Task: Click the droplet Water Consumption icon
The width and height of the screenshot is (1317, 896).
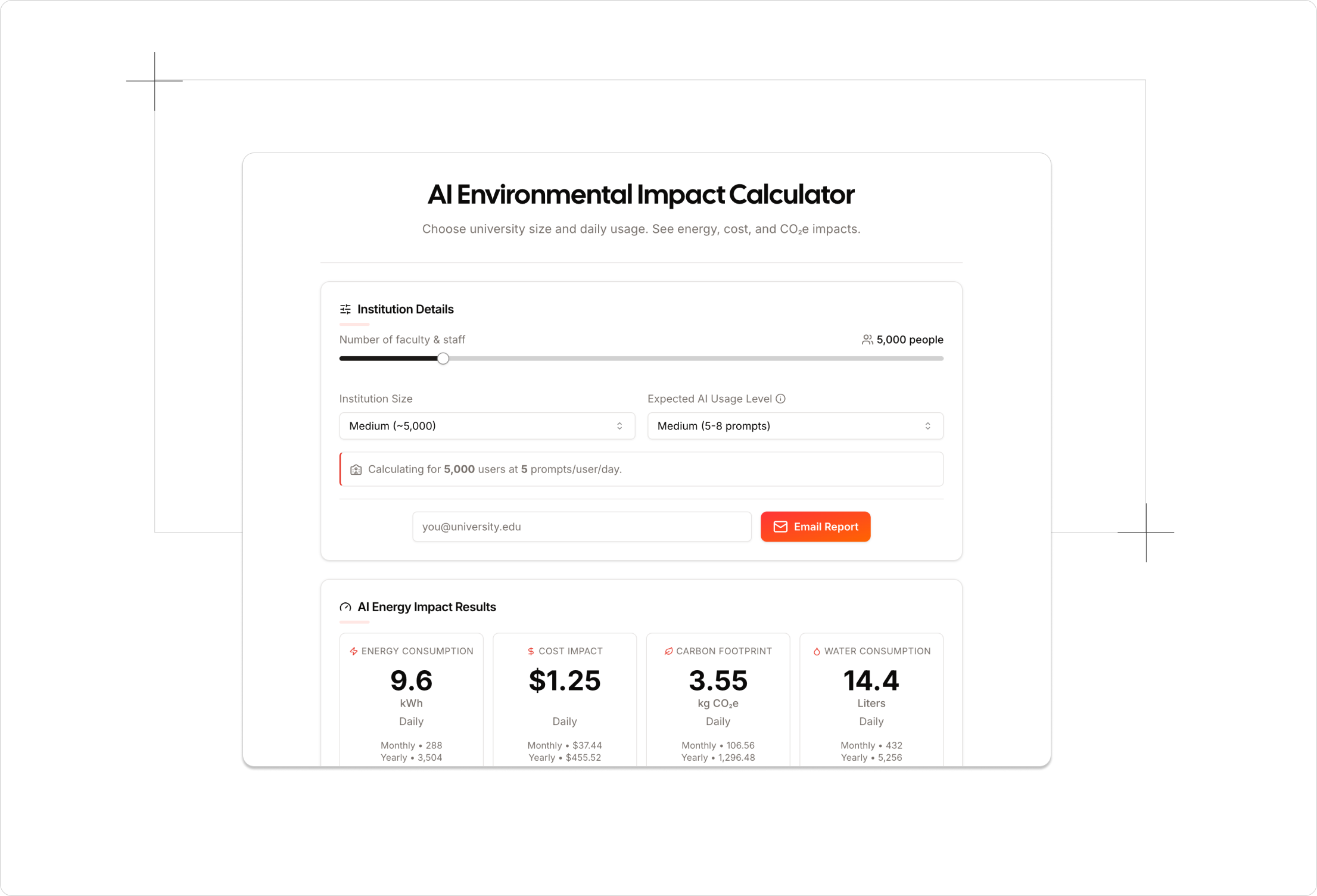Action: (817, 651)
